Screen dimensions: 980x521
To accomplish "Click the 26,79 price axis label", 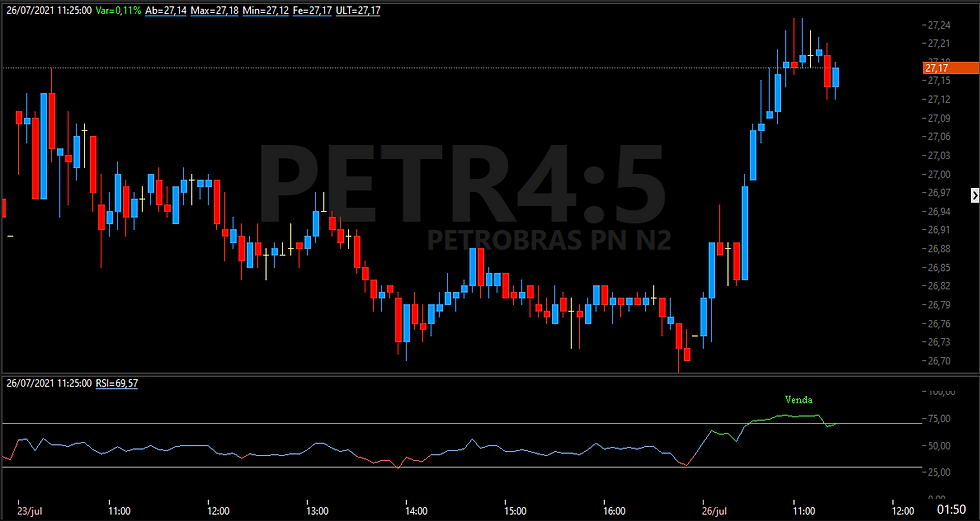I will (941, 305).
